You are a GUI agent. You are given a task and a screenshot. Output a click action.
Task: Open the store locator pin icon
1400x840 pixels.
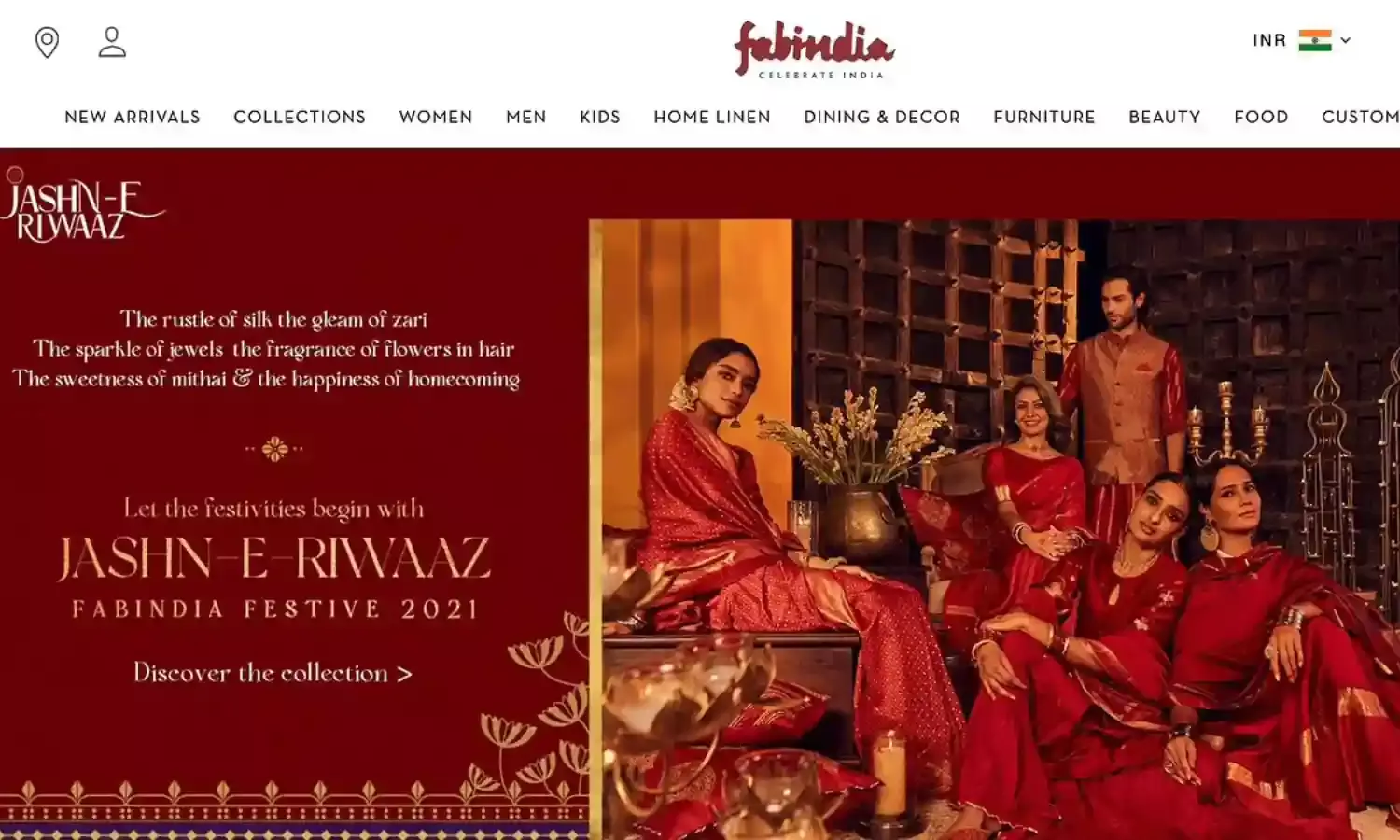(x=47, y=42)
